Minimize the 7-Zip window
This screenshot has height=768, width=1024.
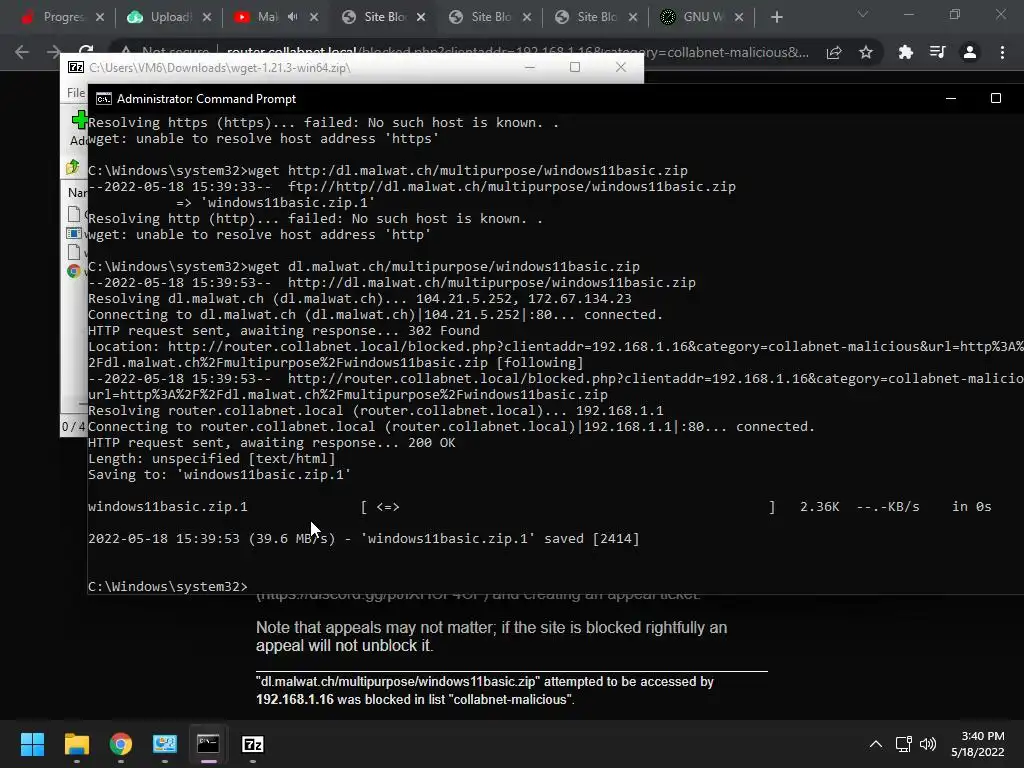(x=530, y=67)
